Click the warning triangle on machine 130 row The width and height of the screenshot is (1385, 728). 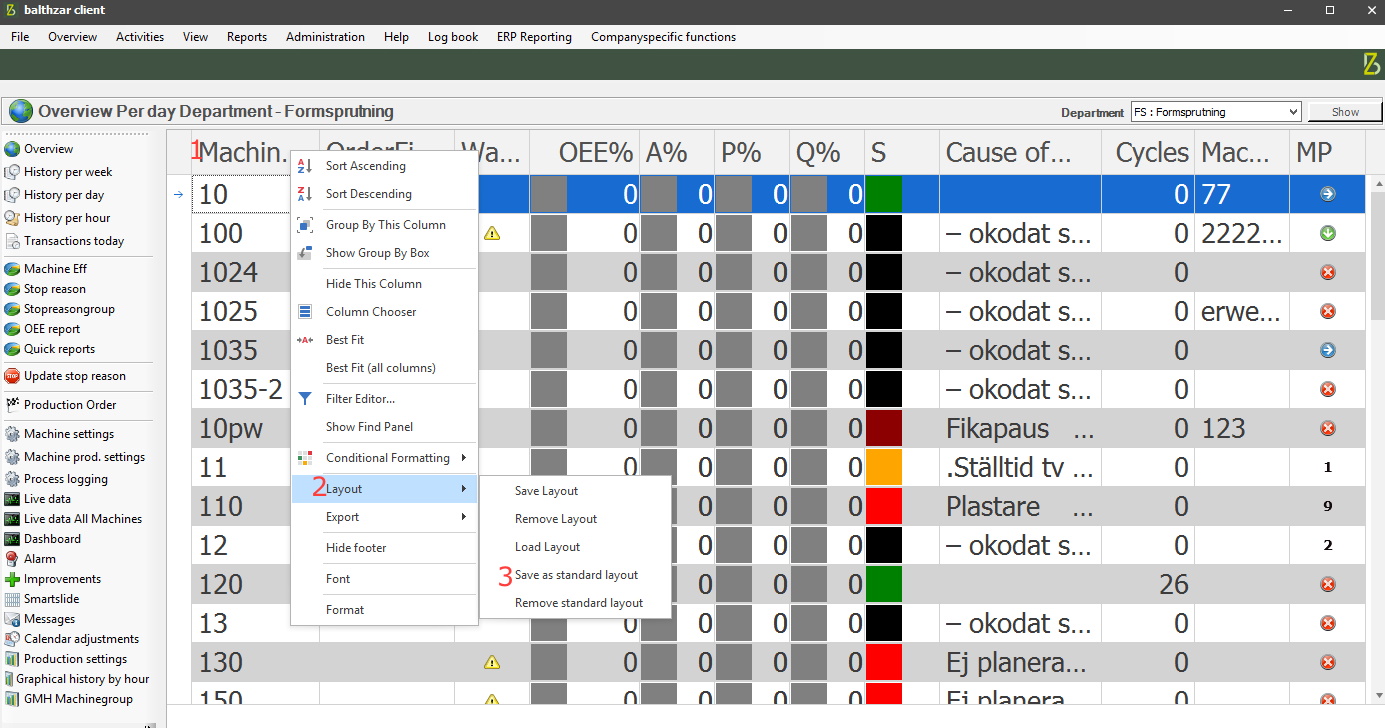coord(493,661)
